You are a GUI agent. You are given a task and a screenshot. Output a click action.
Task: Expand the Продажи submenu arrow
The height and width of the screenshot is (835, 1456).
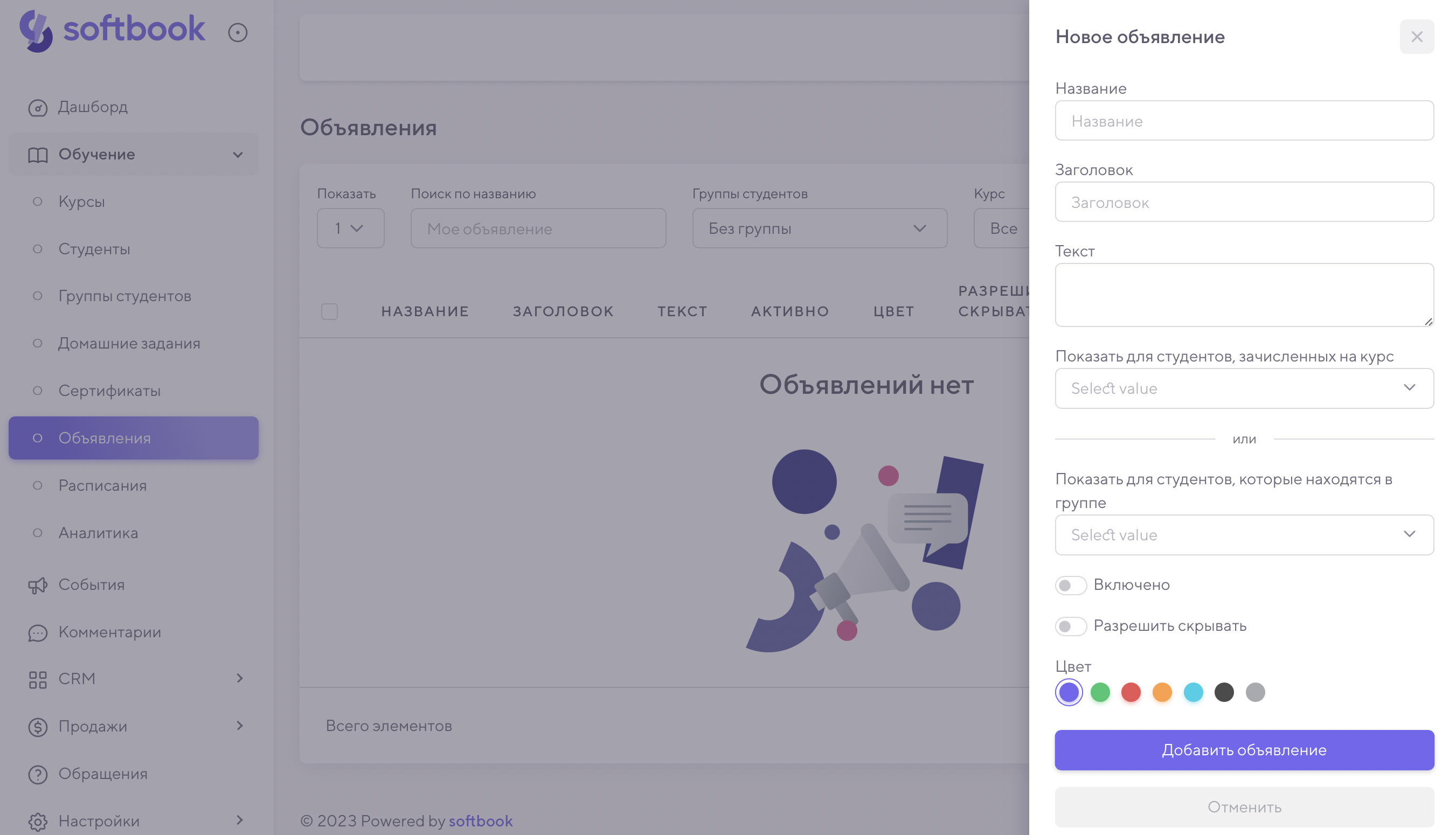pyautogui.click(x=240, y=726)
